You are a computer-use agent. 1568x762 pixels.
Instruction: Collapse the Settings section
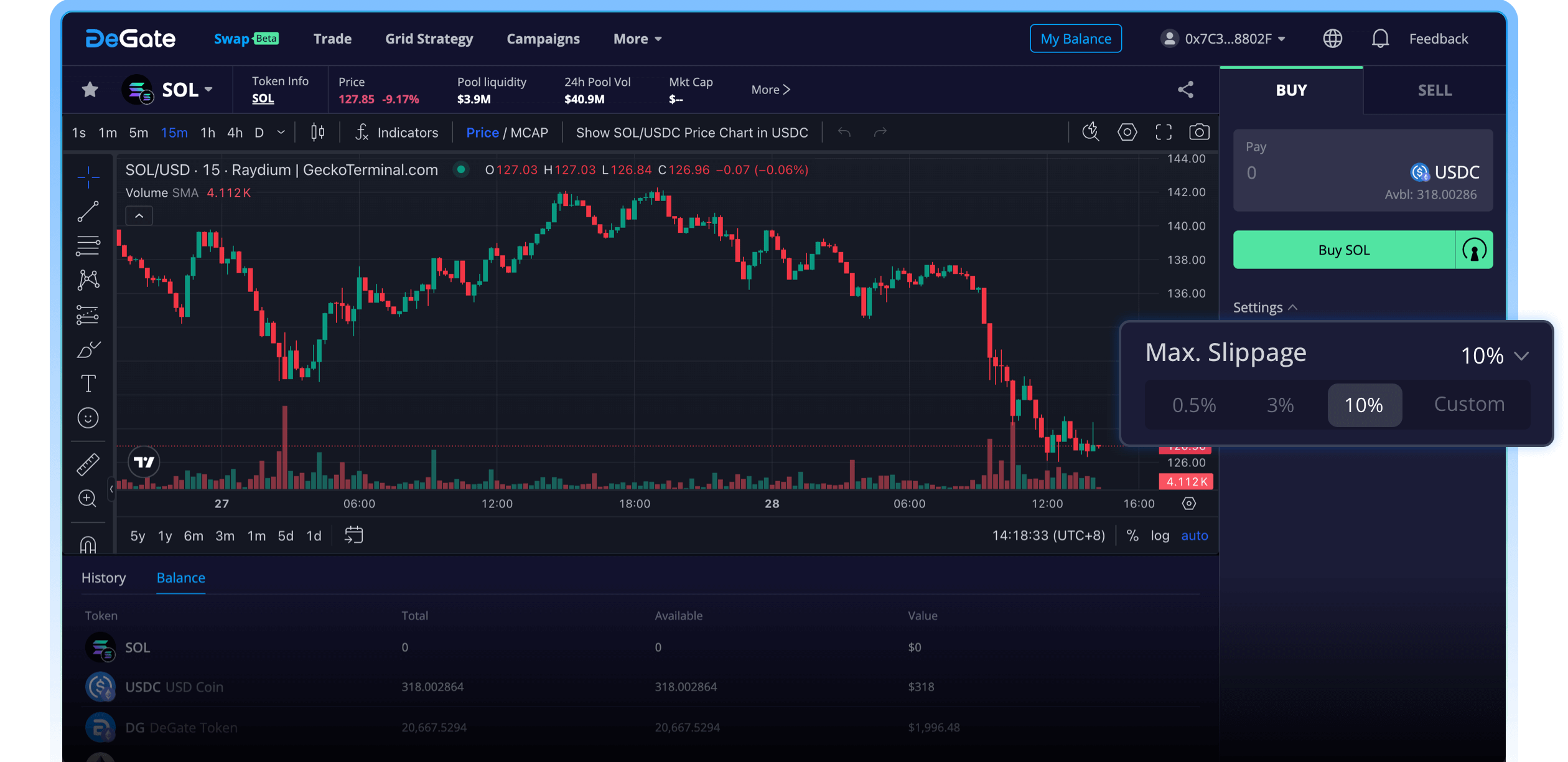point(1265,308)
